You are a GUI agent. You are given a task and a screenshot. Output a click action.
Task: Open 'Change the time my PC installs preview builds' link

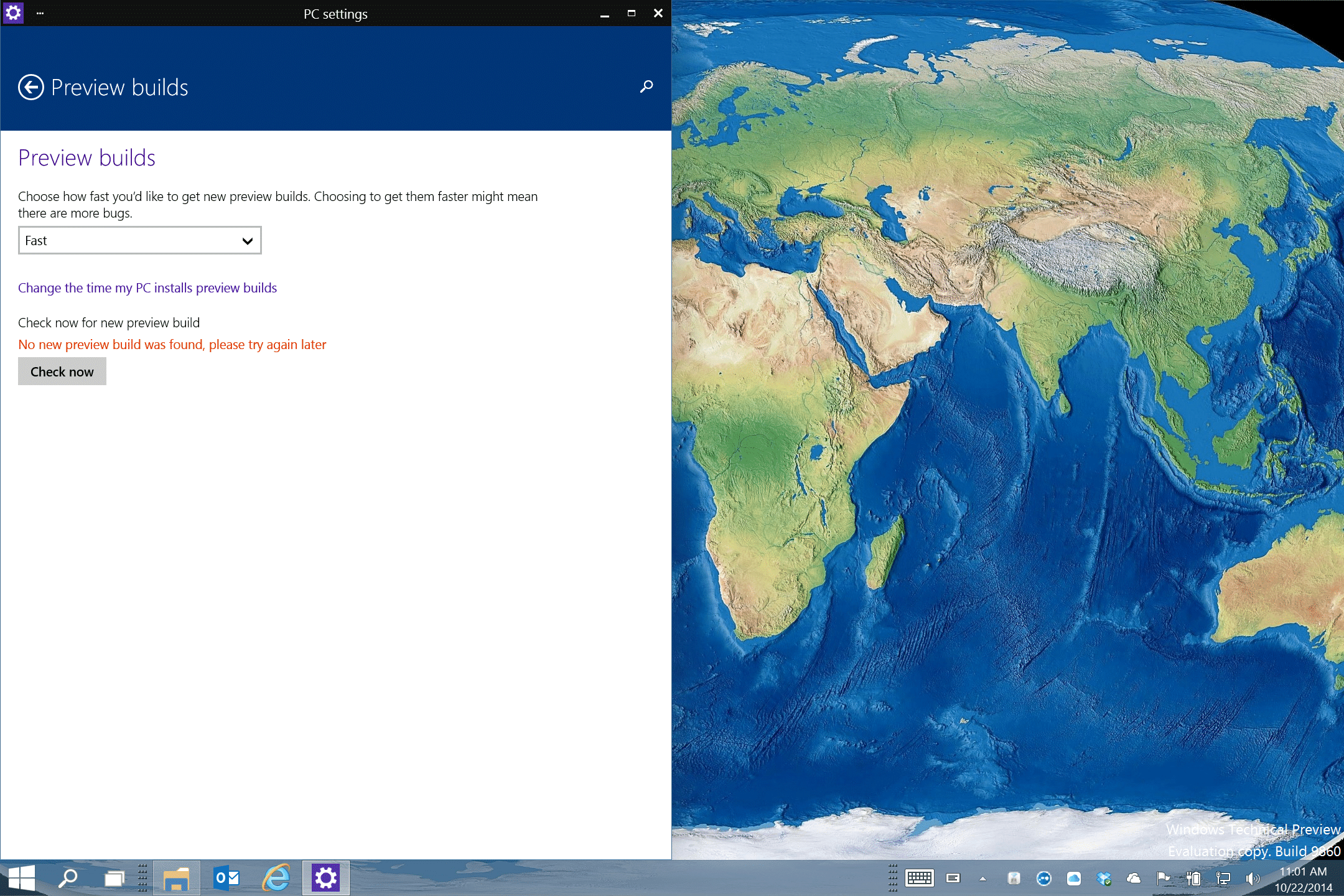(147, 287)
